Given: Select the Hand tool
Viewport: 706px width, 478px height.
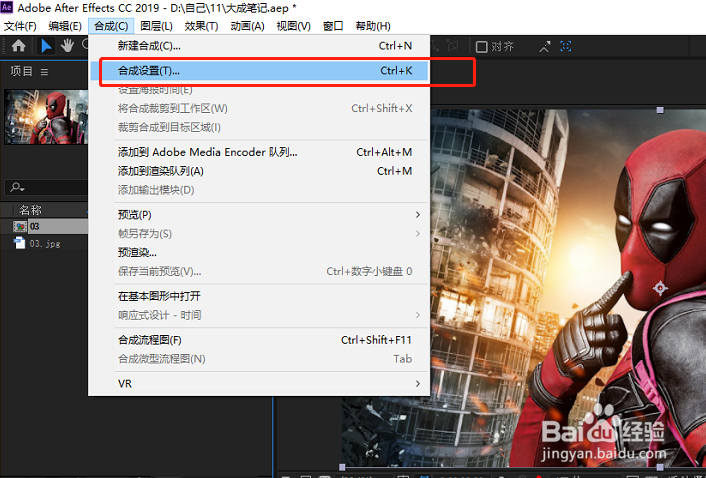Looking at the screenshot, I should point(68,45).
